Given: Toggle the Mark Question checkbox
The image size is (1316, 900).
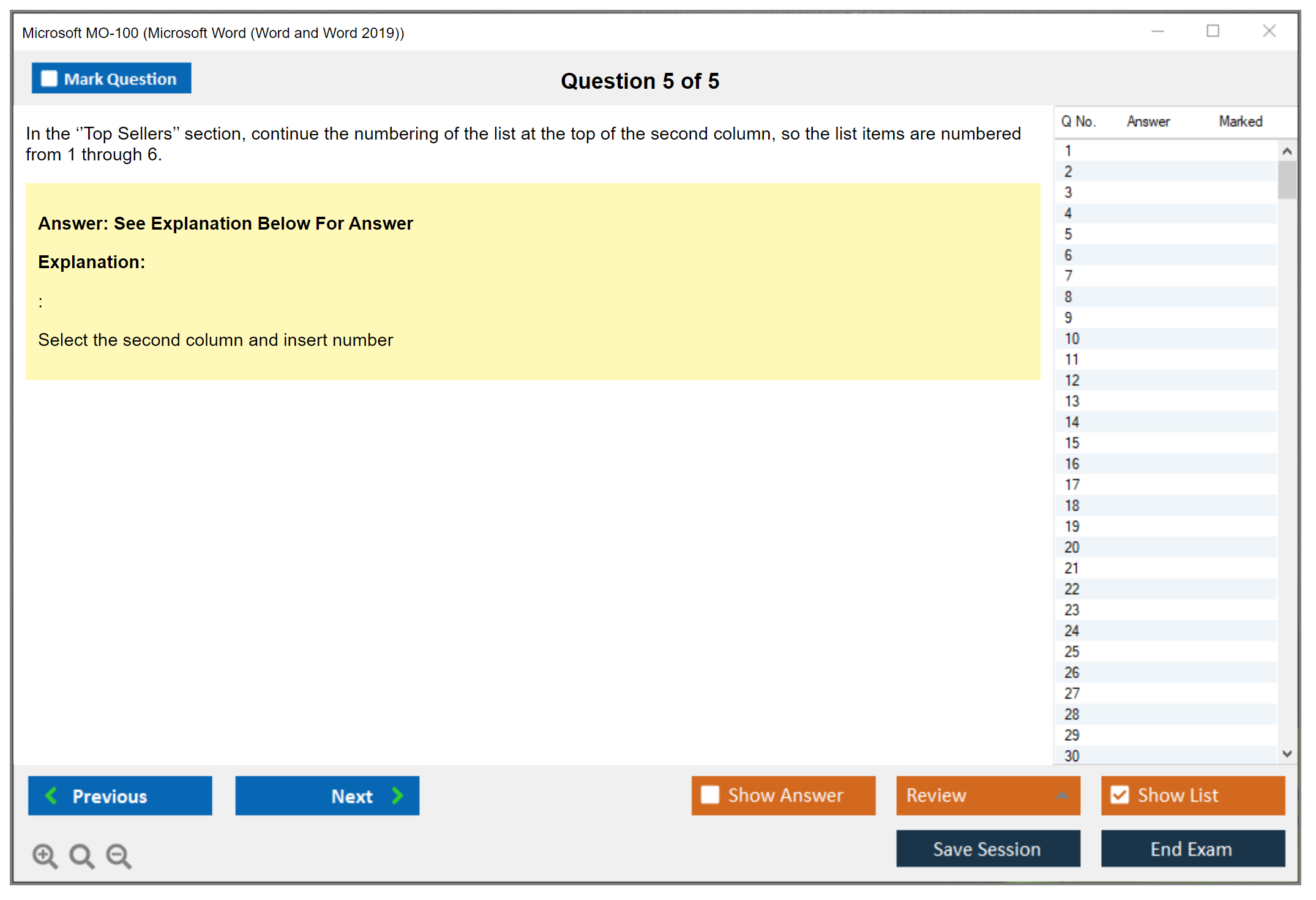Looking at the screenshot, I should click(x=49, y=78).
